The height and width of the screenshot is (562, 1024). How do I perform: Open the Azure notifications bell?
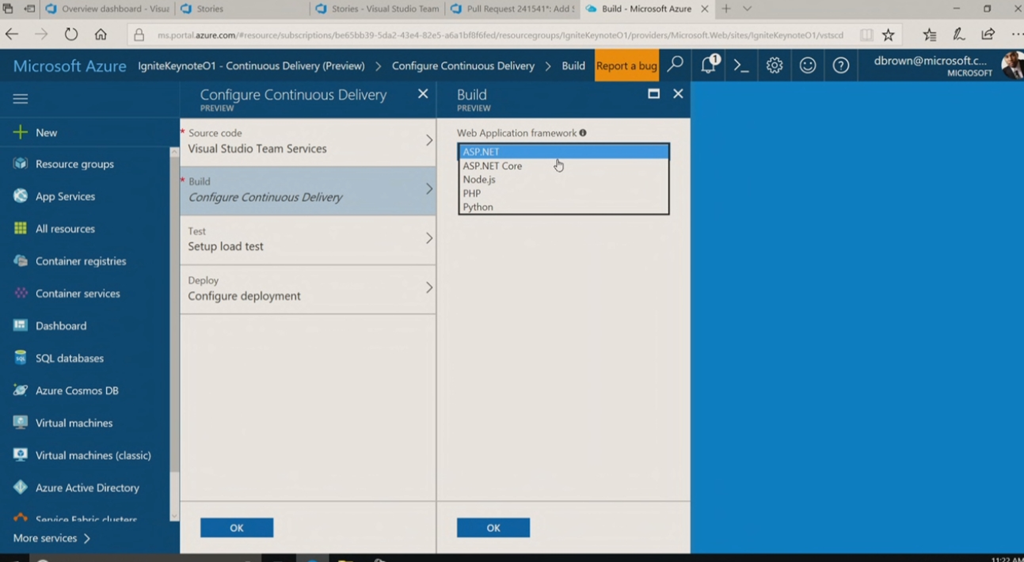(708, 66)
